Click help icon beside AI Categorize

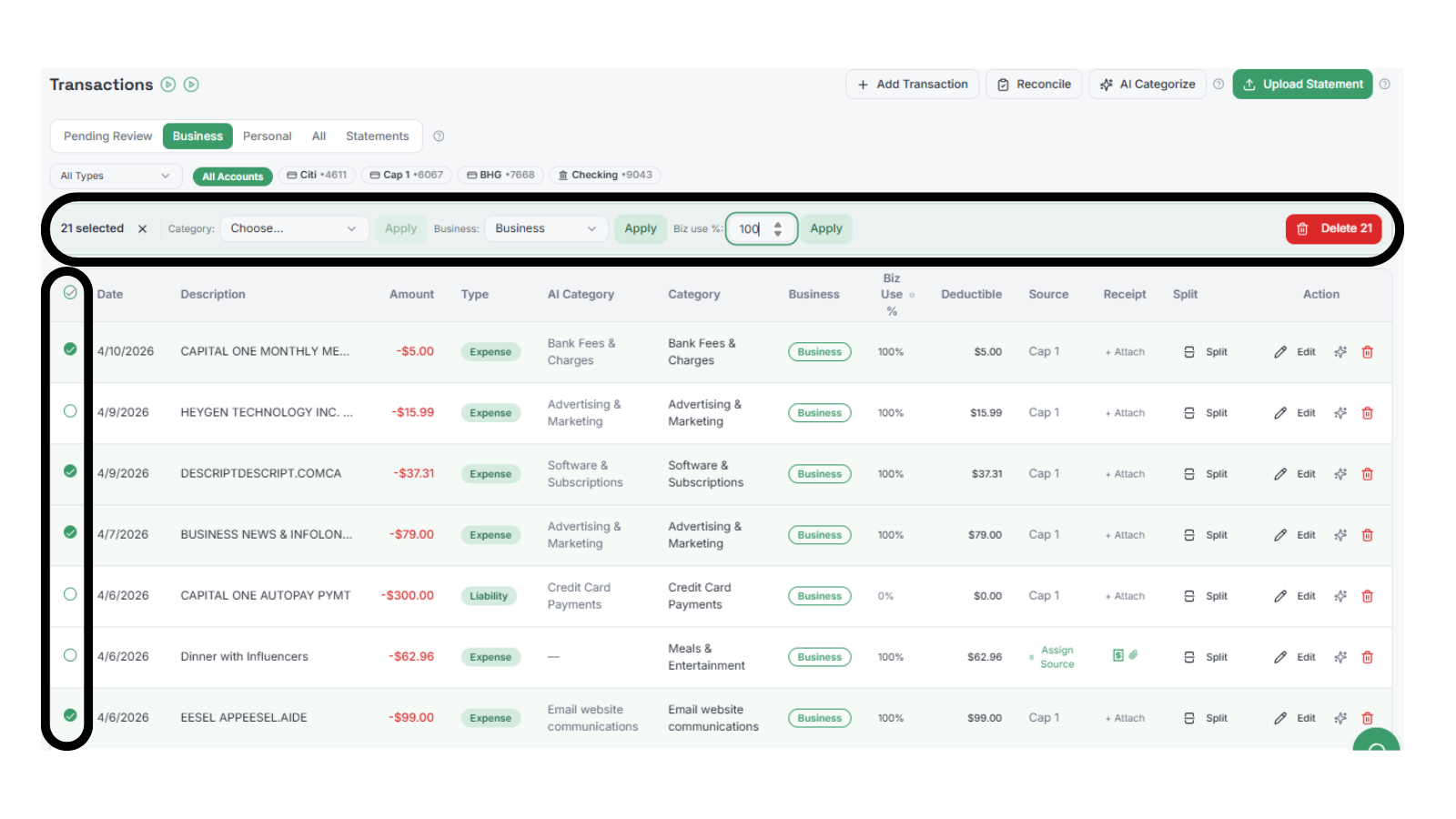pos(1218,84)
